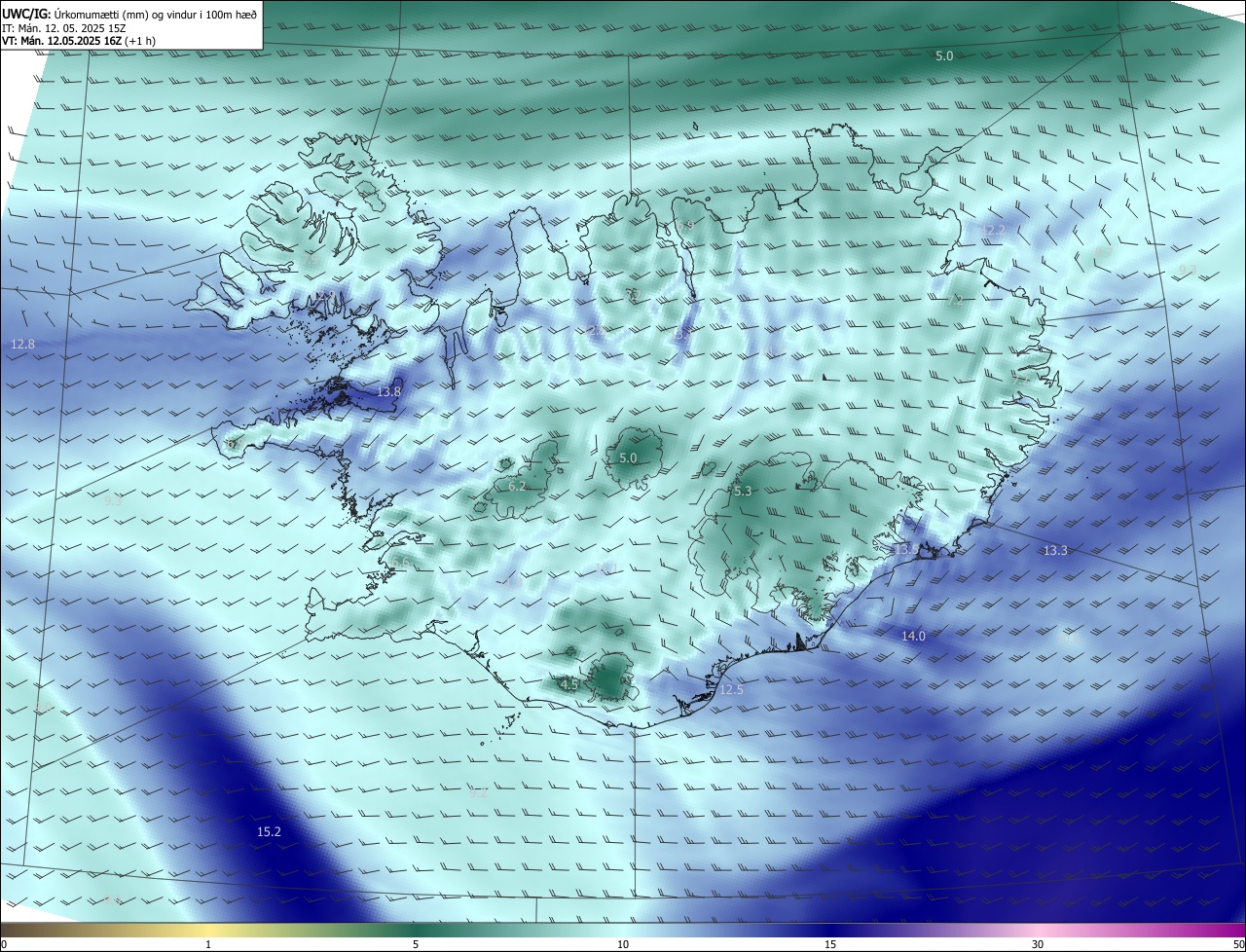Click the '5' tick on the color scale
The height and width of the screenshot is (952, 1246).
point(416,944)
